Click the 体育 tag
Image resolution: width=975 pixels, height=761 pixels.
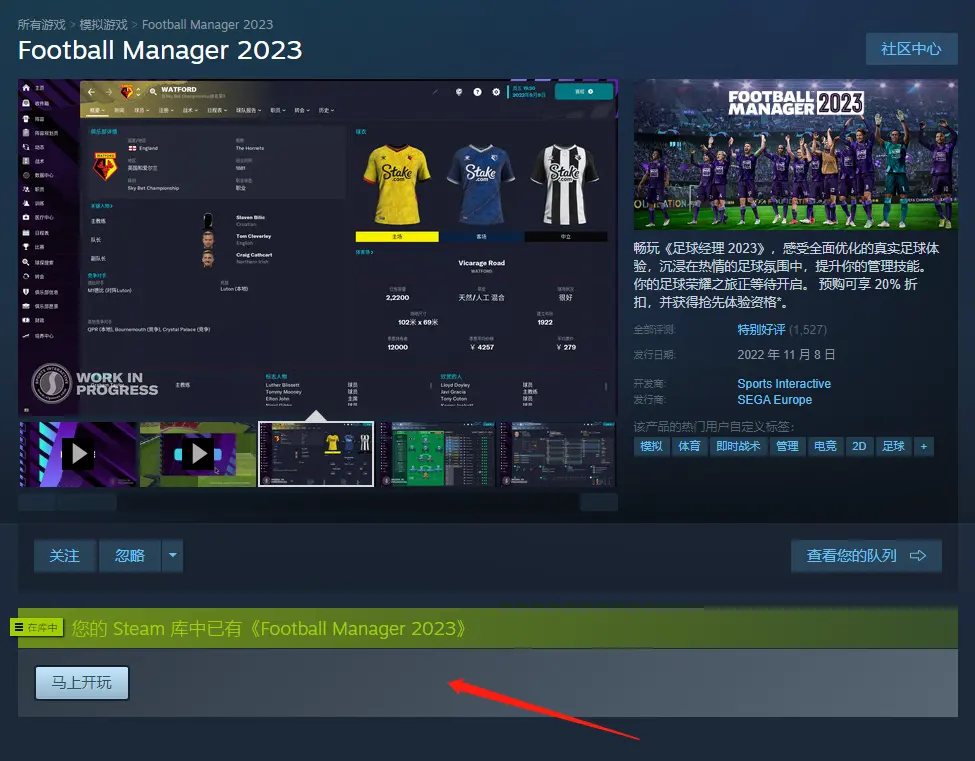pyautogui.click(x=689, y=446)
